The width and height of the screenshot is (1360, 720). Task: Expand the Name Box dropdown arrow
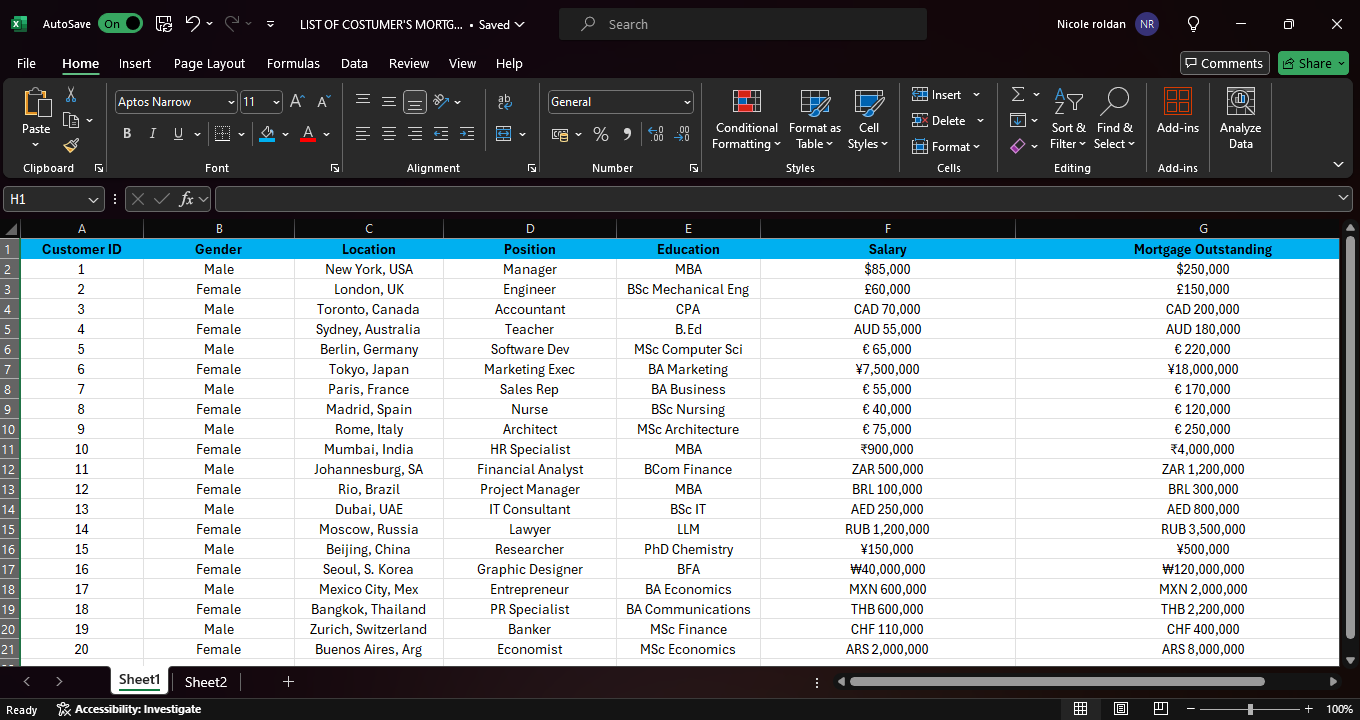point(94,200)
